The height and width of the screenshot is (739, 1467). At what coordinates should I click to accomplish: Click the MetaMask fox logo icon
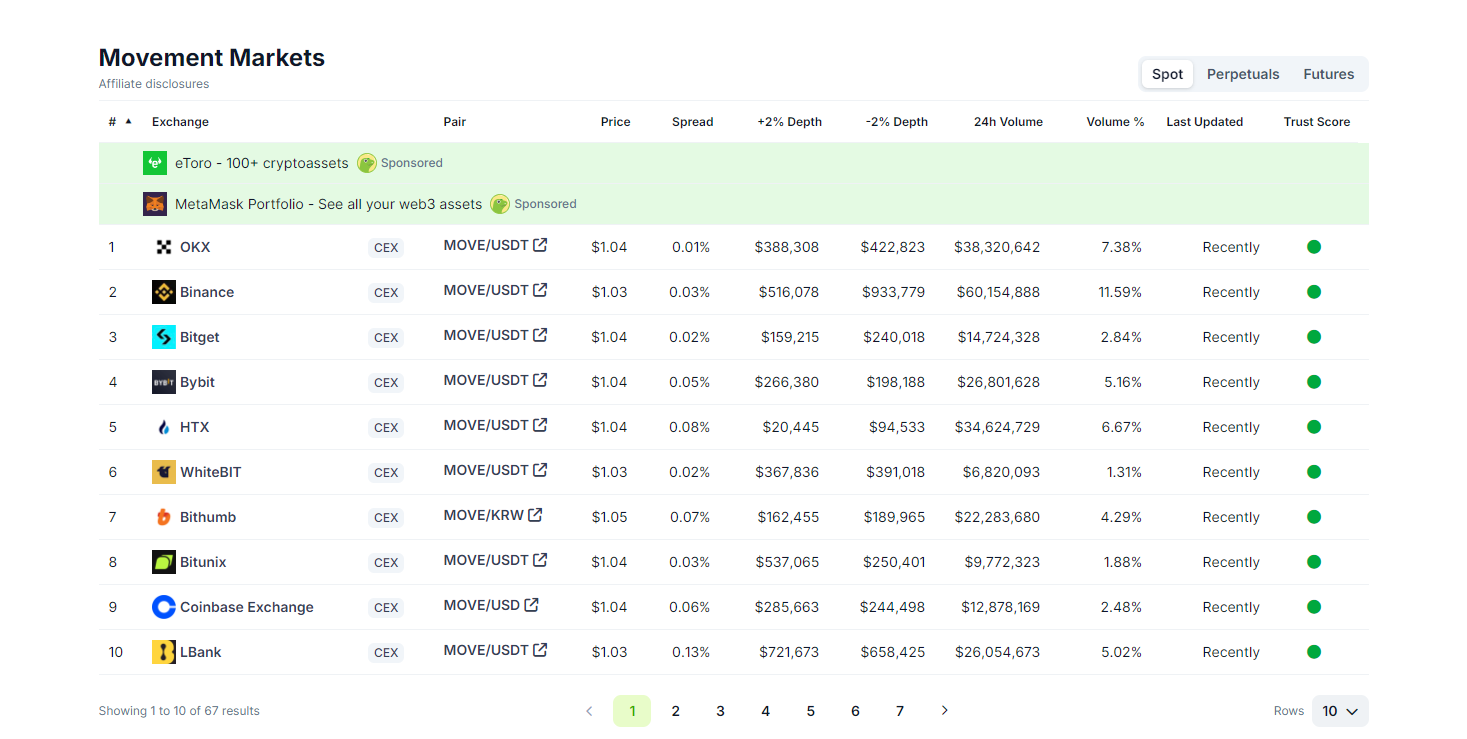155,204
